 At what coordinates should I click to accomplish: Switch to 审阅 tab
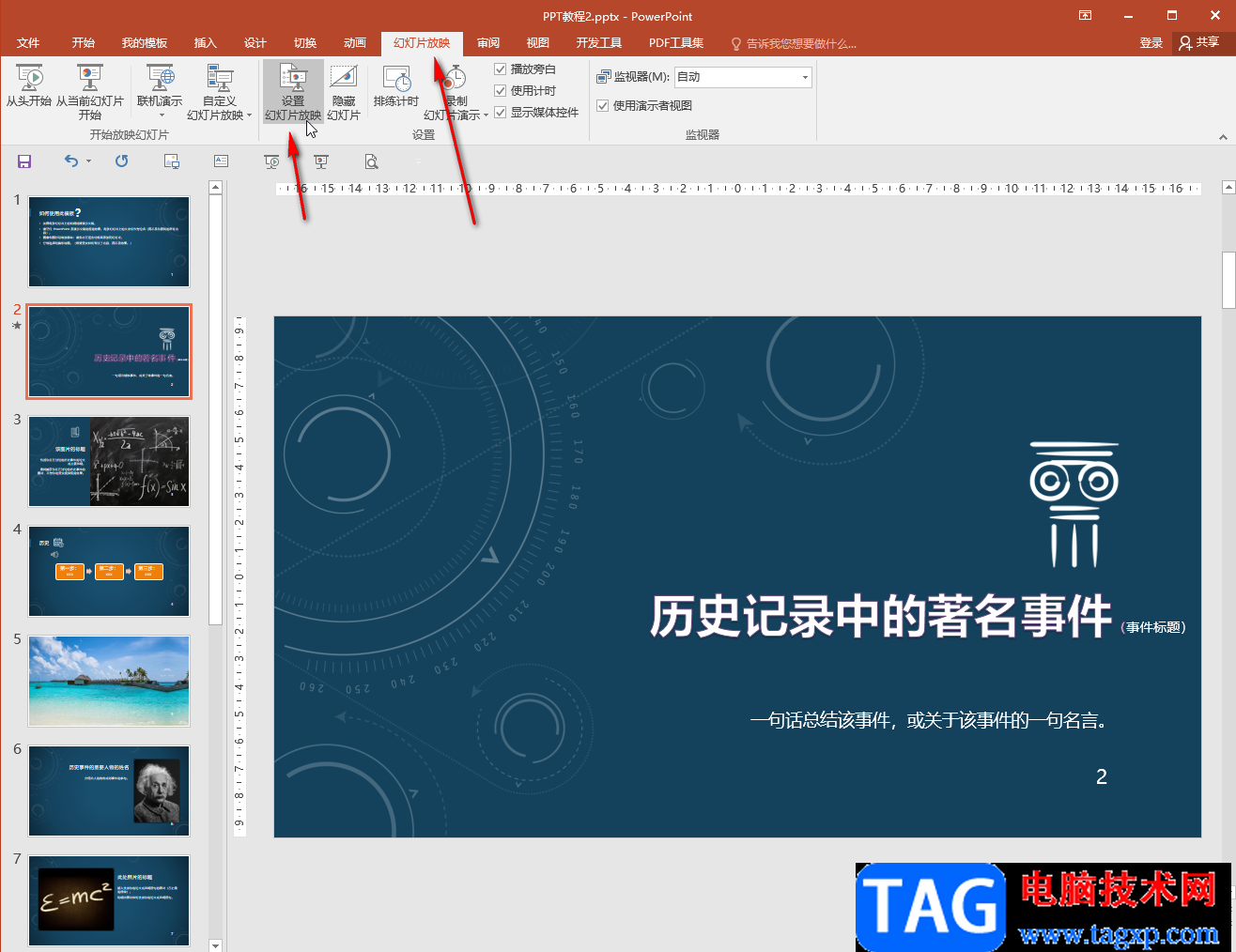click(488, 43)
